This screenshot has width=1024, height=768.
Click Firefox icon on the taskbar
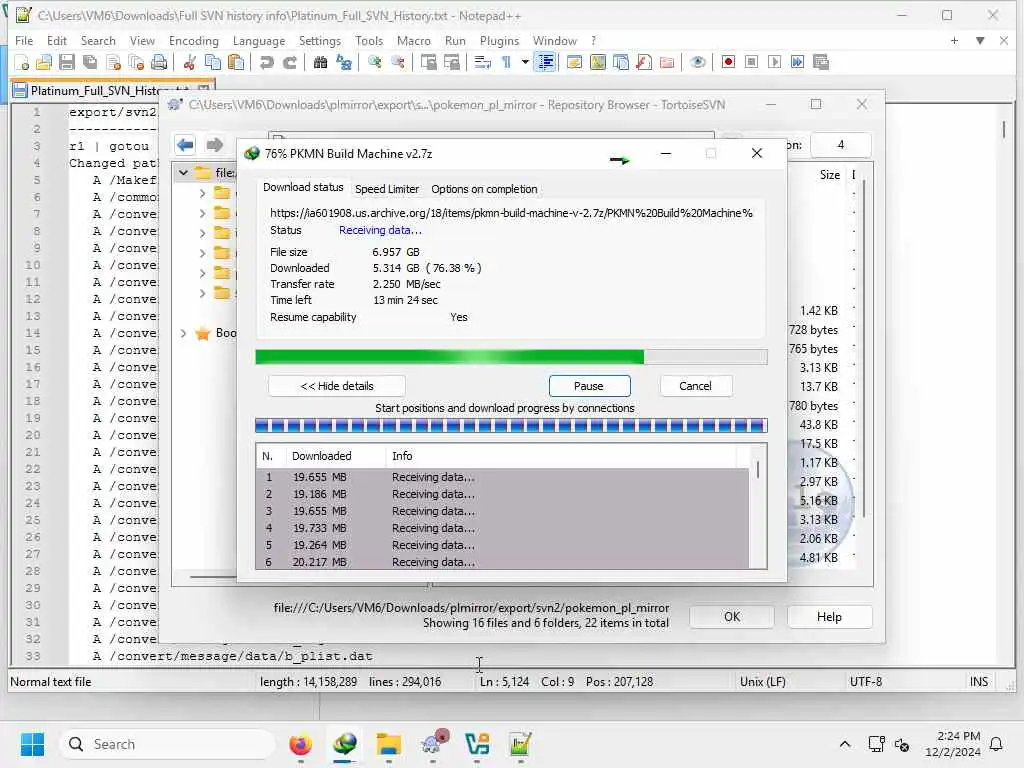coord(300,744)
